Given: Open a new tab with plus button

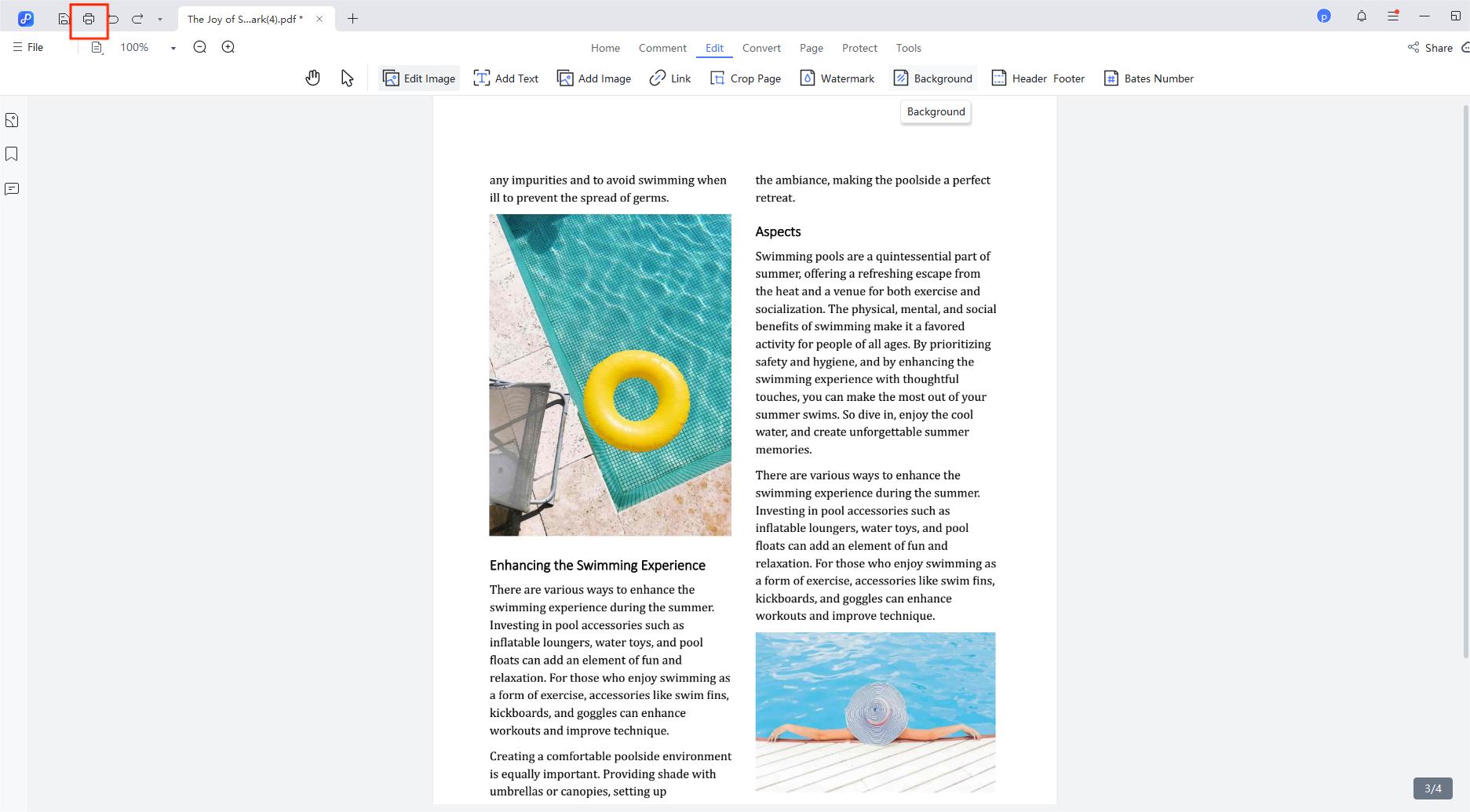Looking at the screenshot, I should [353, 19].
